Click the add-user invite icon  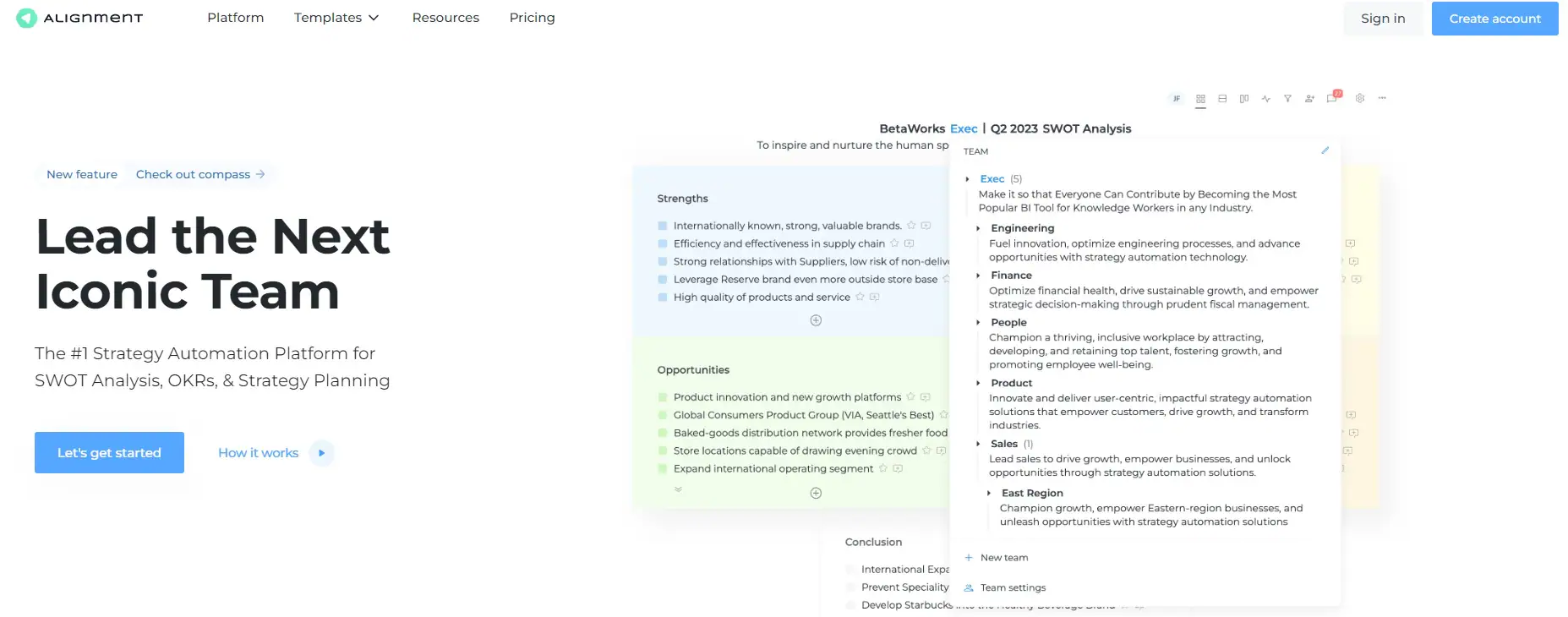pyautogui.click(x=1309, y=99)
